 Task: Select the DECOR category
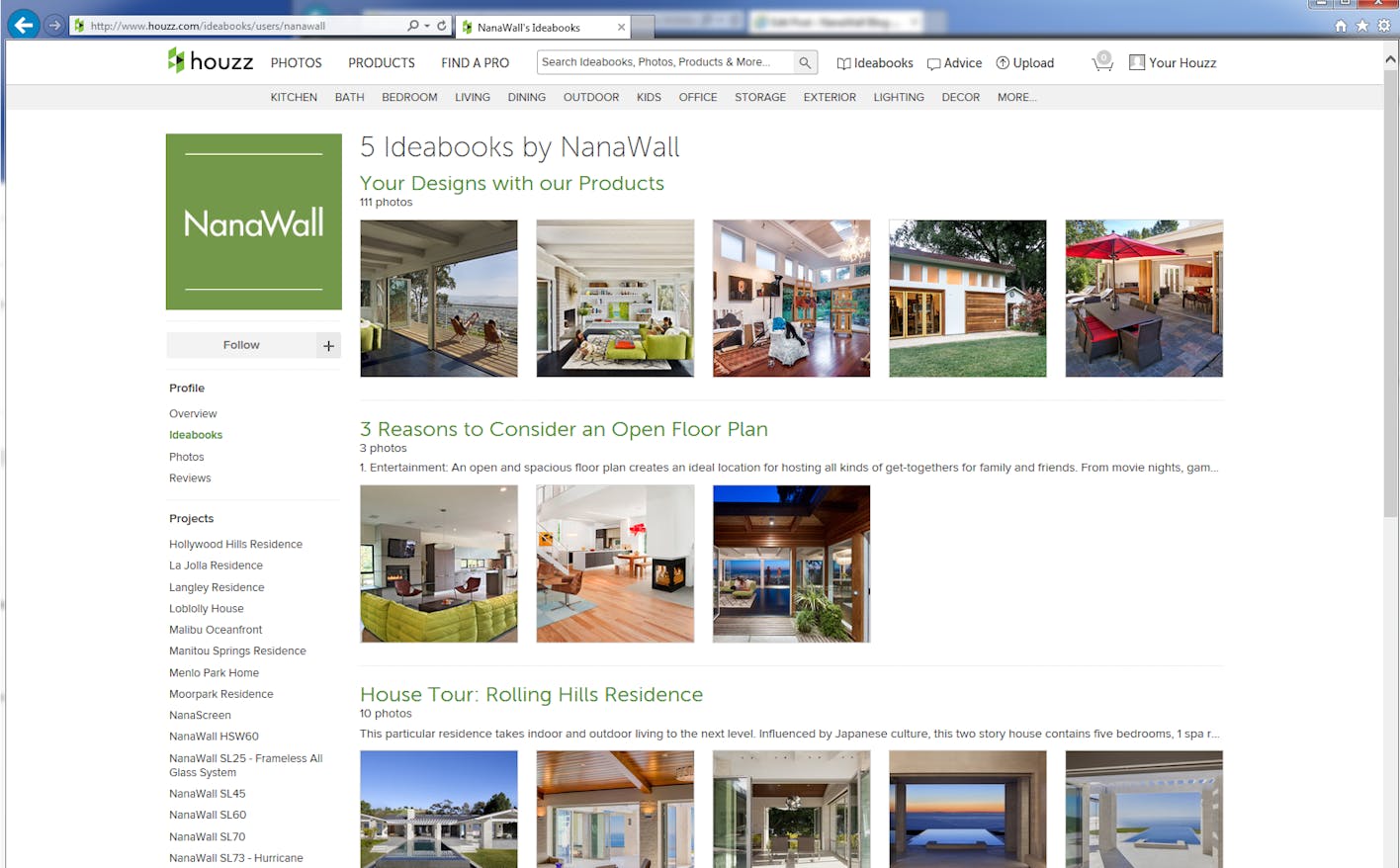pos(961,97)
